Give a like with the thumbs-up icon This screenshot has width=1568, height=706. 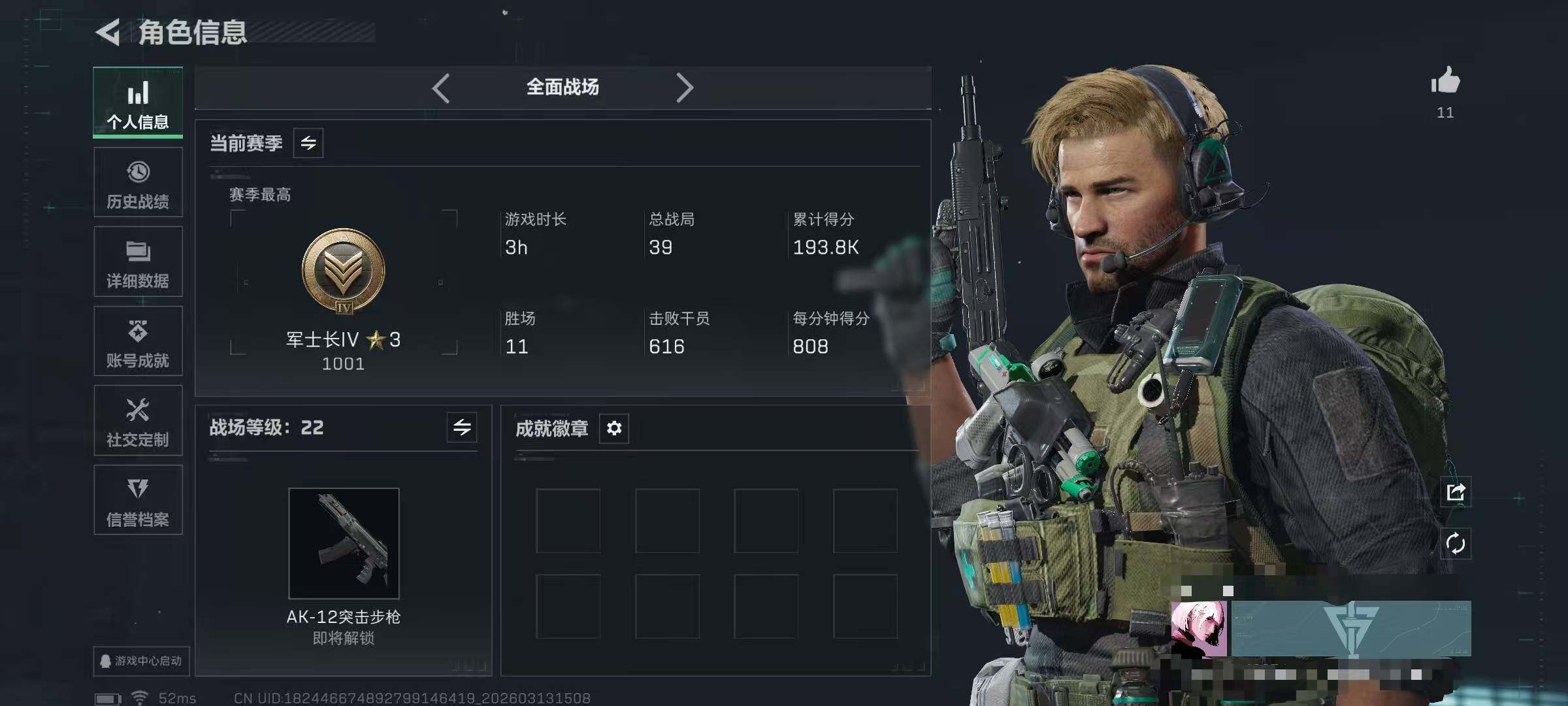pyautogui.click(x=1445, y=82)
